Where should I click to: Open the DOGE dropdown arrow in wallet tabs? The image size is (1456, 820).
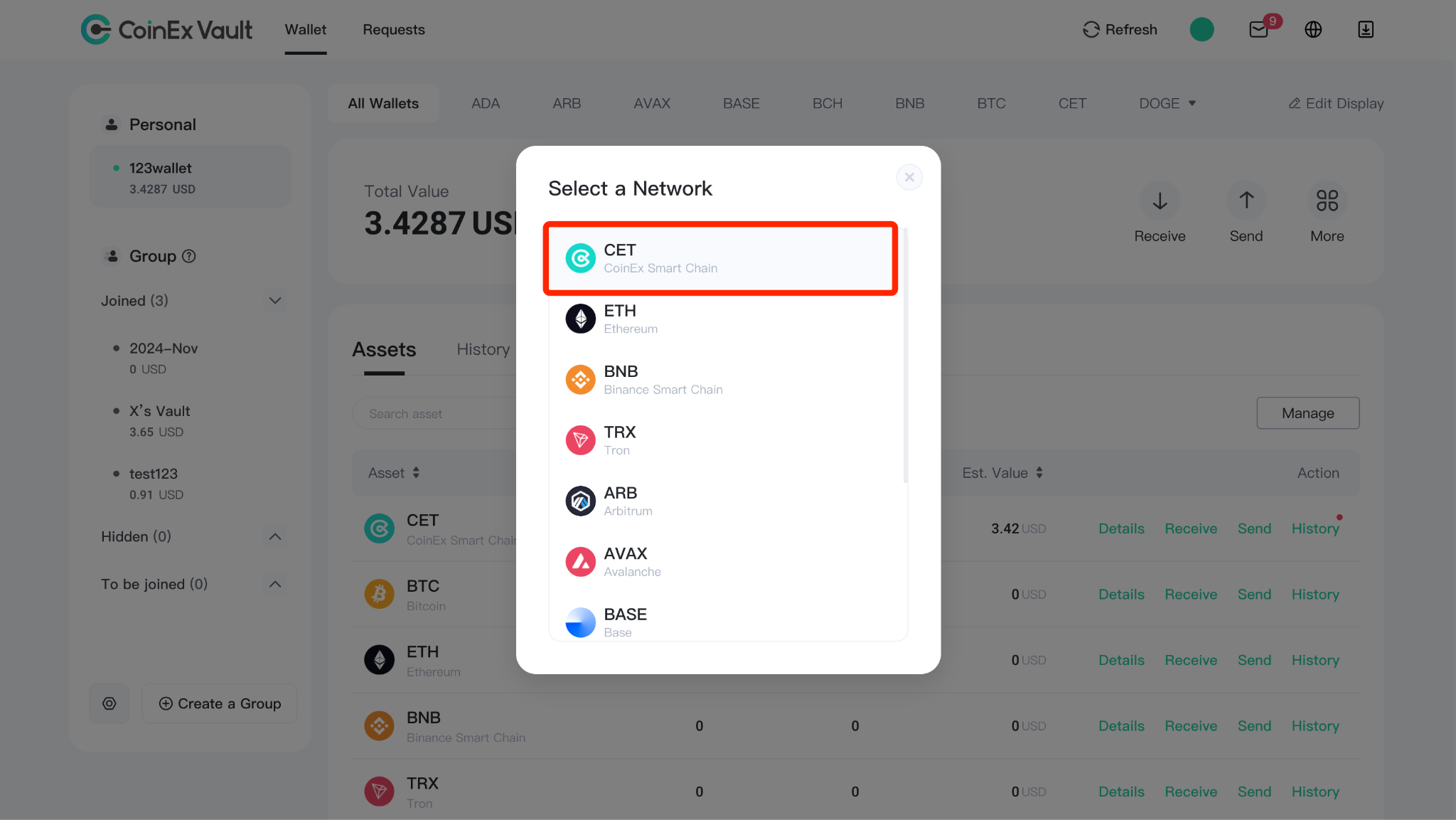point(1192,104)
